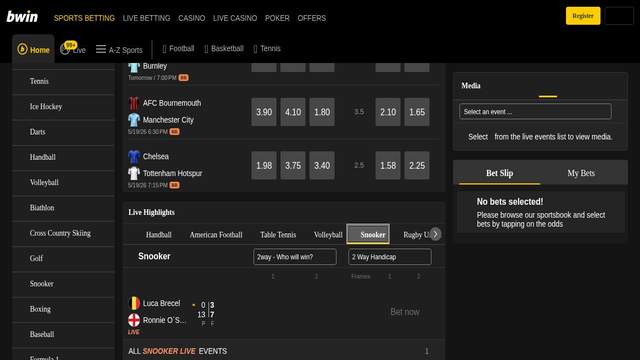Click Belgium flag beside Luca Brecel
Image resolution: width=640 pixels, height=360 pixels.
tap(134, 303)
